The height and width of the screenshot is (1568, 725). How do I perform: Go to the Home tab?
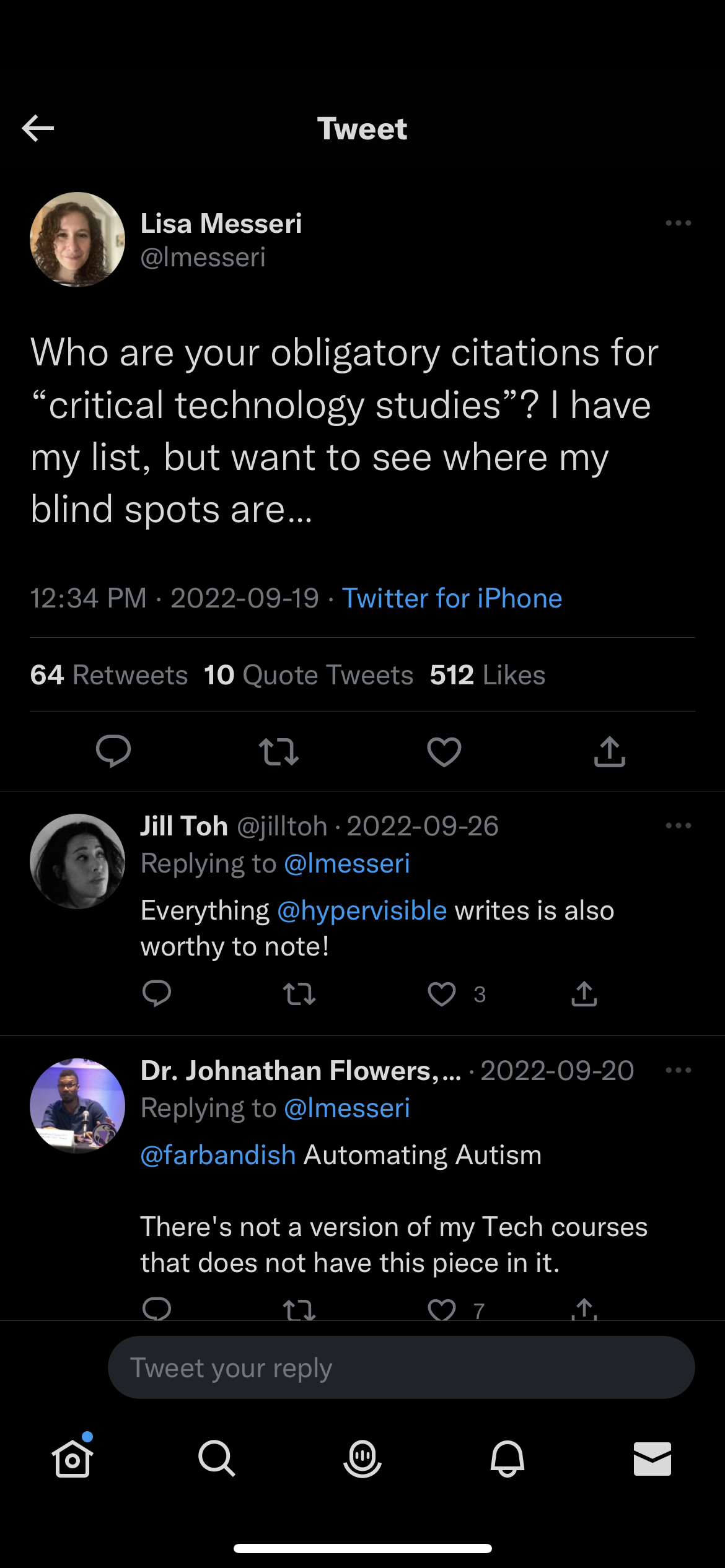click(72, 1458)
